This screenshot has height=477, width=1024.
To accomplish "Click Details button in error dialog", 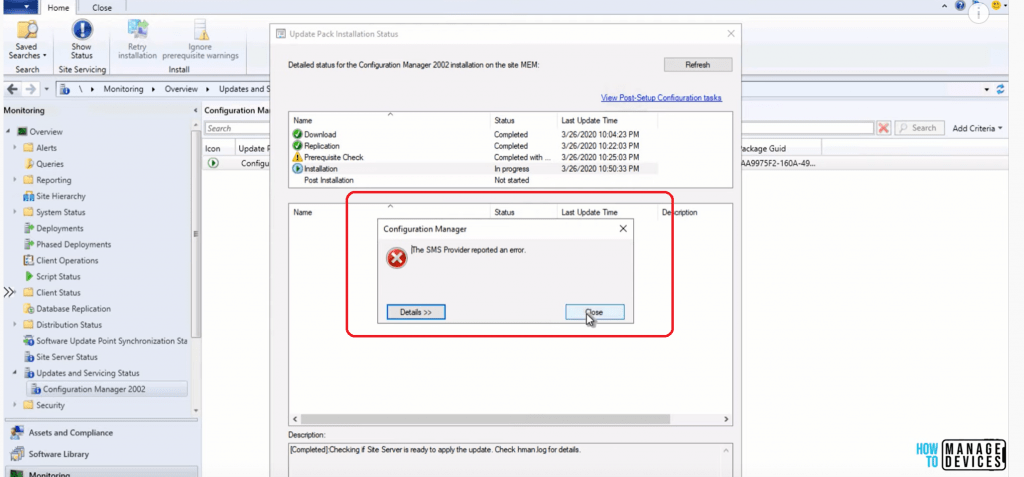I will click(x=415, y=312).
